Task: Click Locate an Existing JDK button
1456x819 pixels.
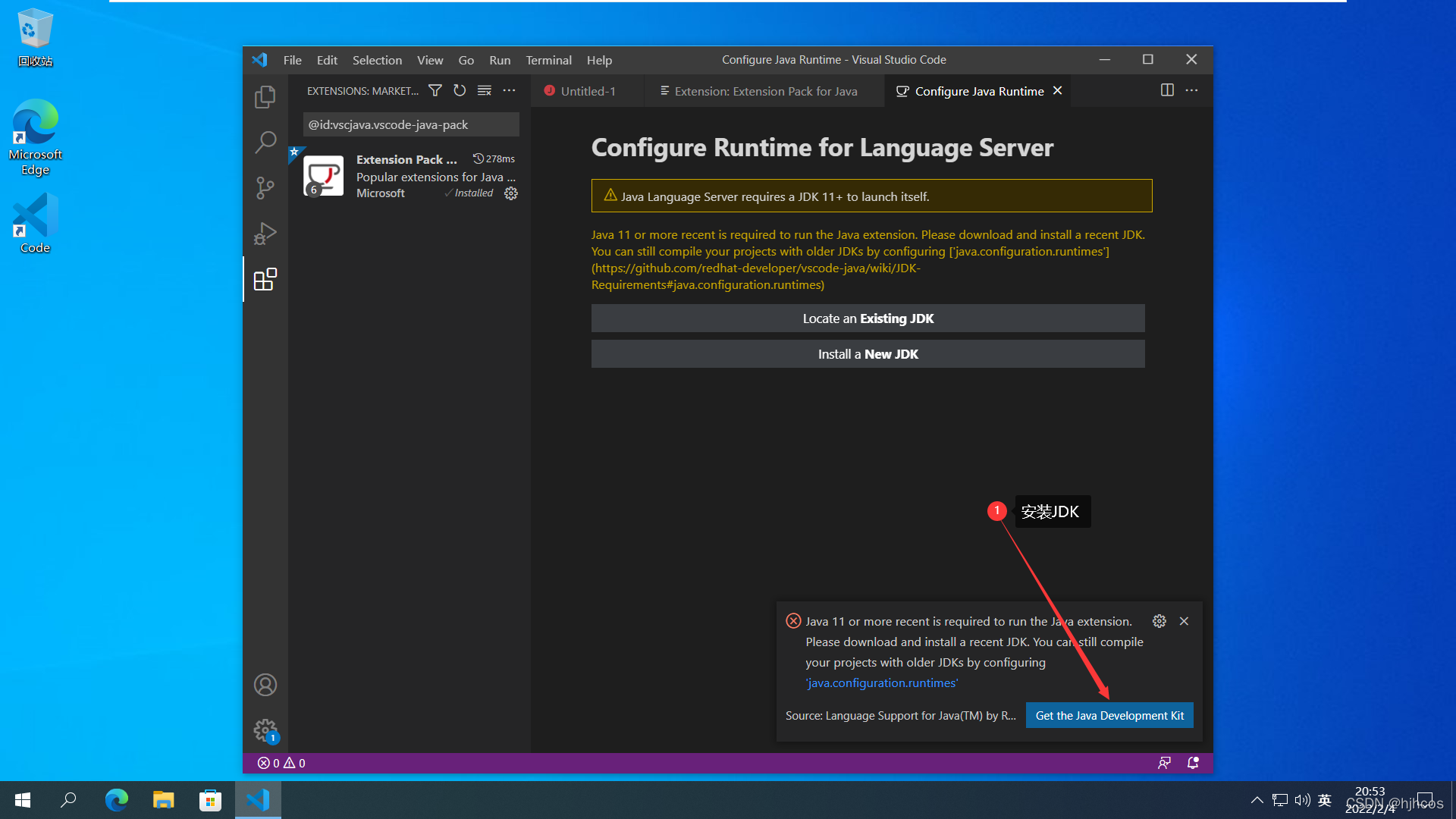Action: [x=868, y=318]
